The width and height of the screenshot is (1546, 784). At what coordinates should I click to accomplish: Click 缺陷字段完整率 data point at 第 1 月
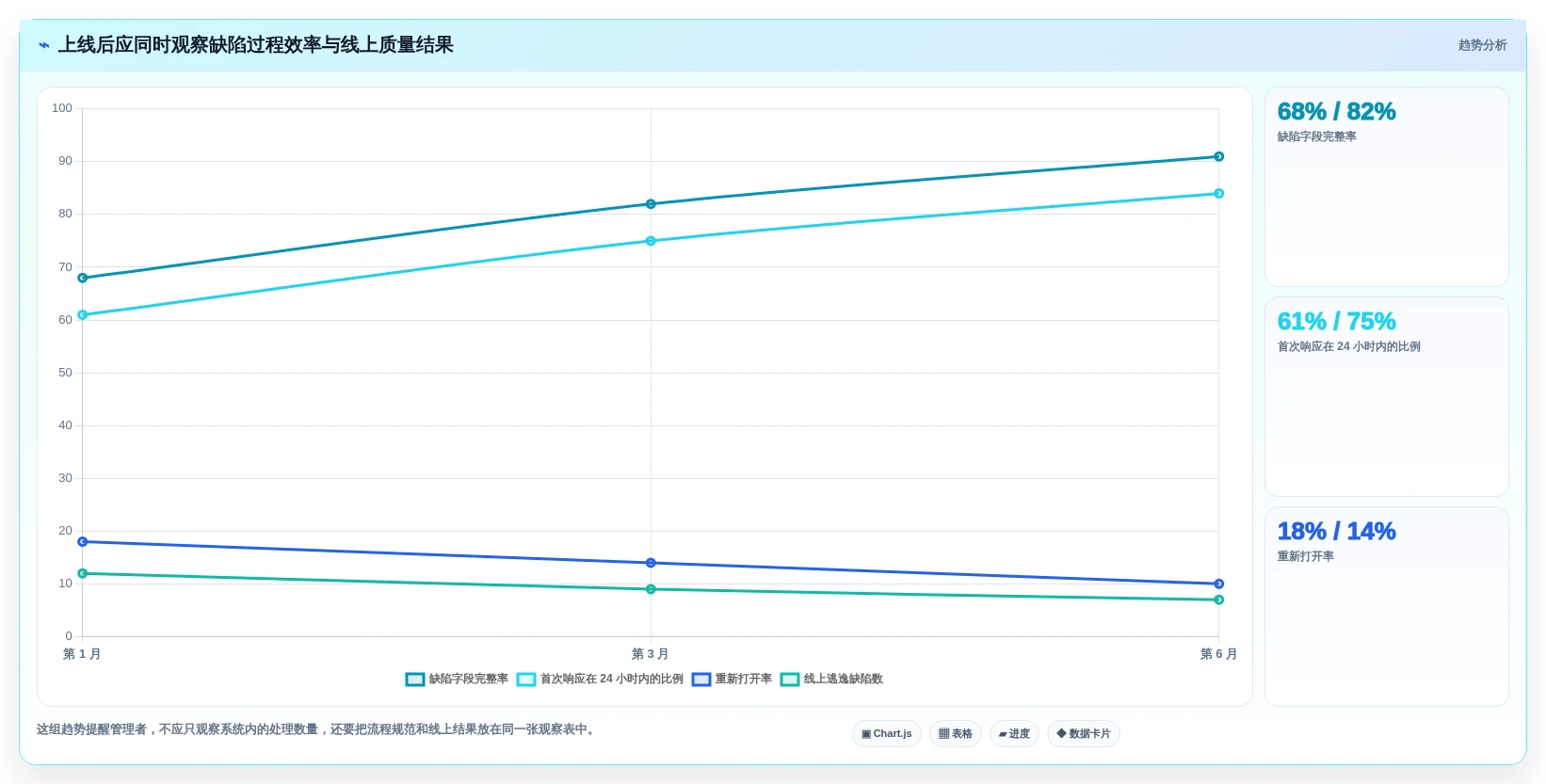[83, 278]
